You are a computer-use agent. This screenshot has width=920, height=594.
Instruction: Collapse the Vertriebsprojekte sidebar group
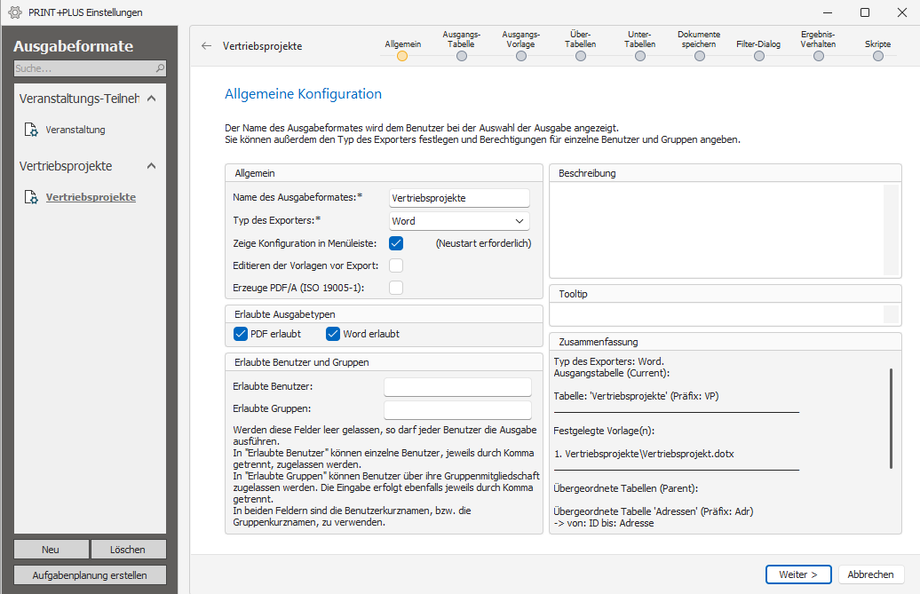(151, 166)
